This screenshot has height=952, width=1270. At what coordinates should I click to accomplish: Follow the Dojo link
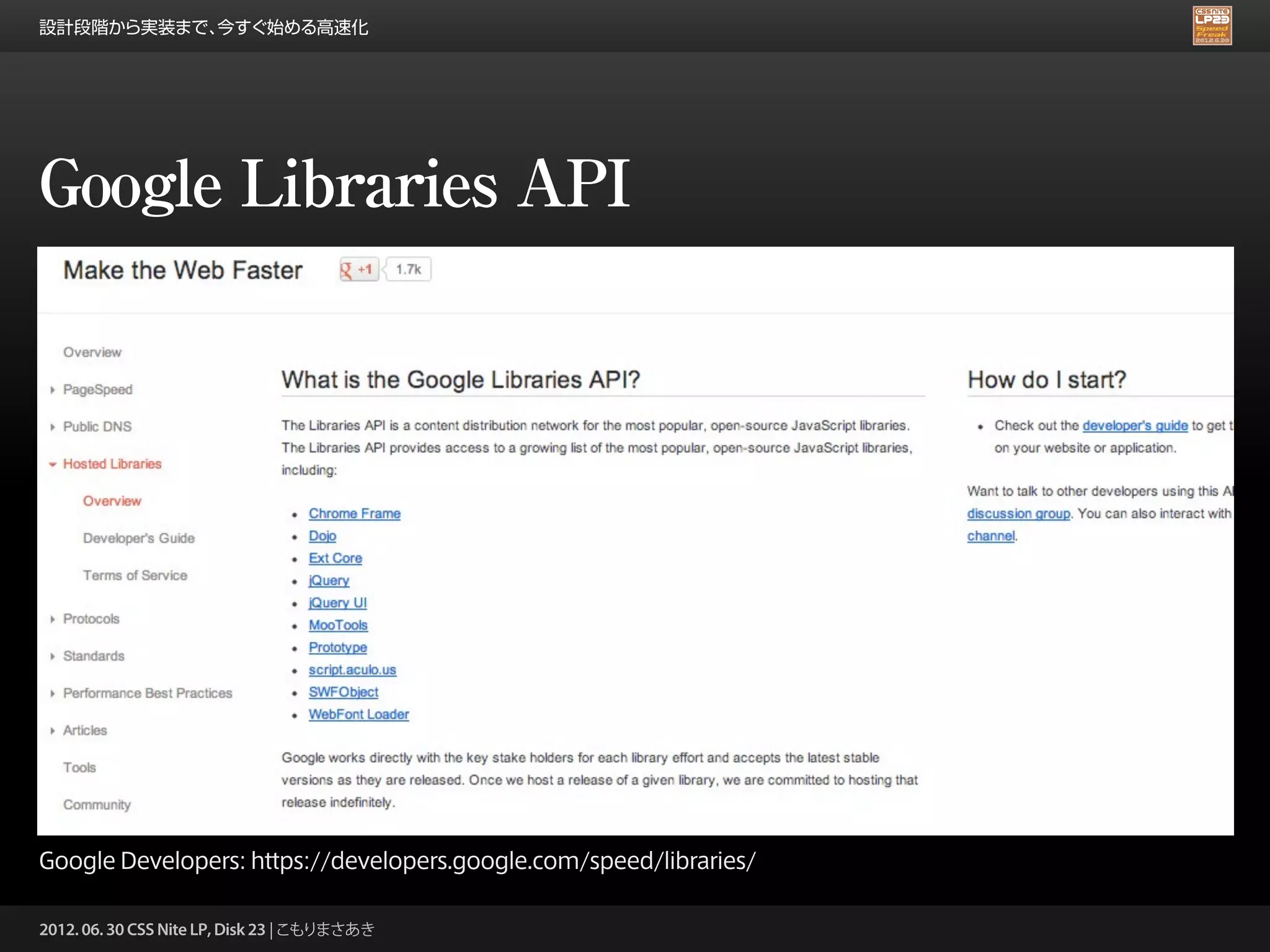[322, 536]
